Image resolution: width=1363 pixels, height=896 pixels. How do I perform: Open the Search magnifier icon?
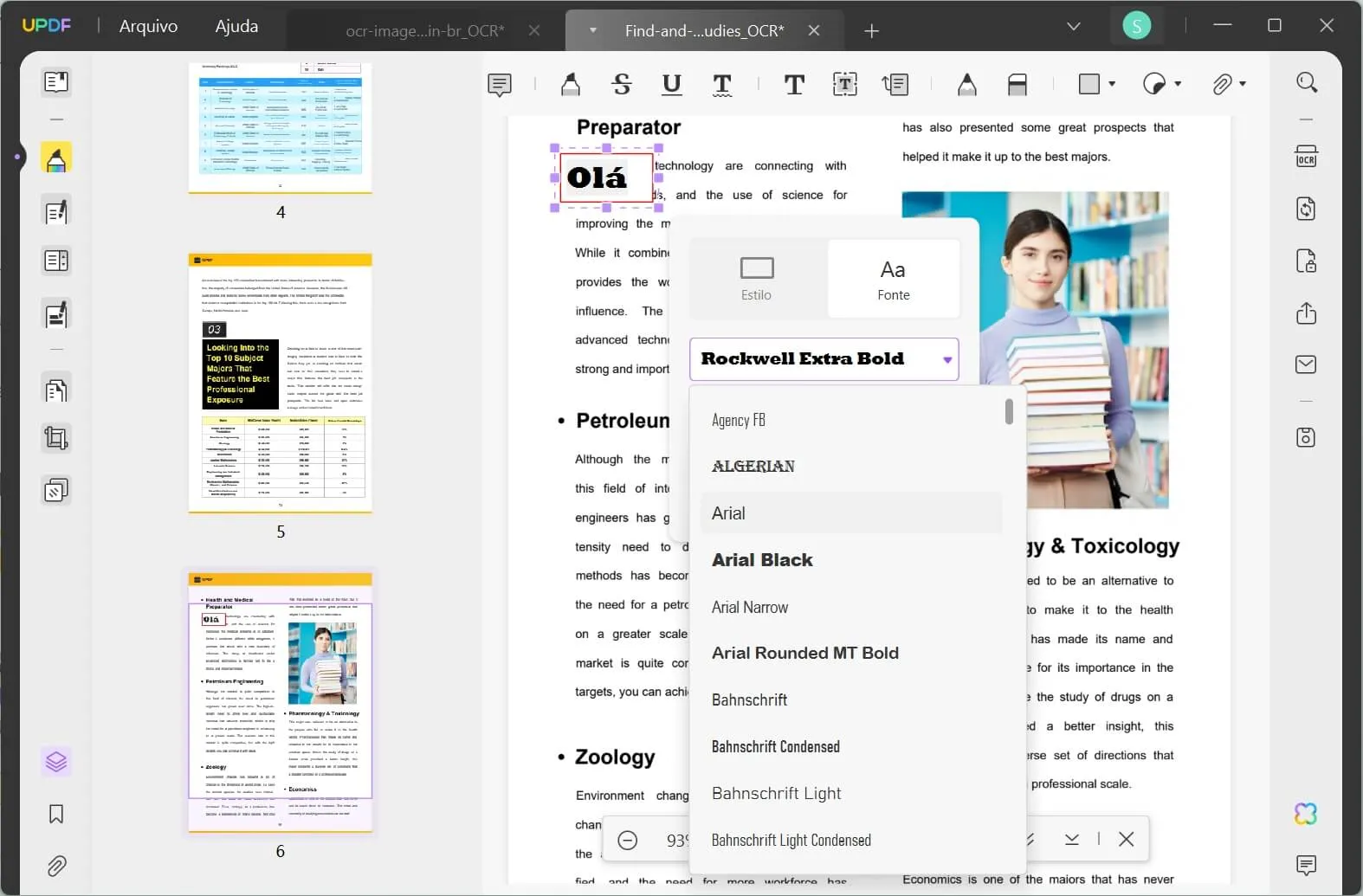1307,82
